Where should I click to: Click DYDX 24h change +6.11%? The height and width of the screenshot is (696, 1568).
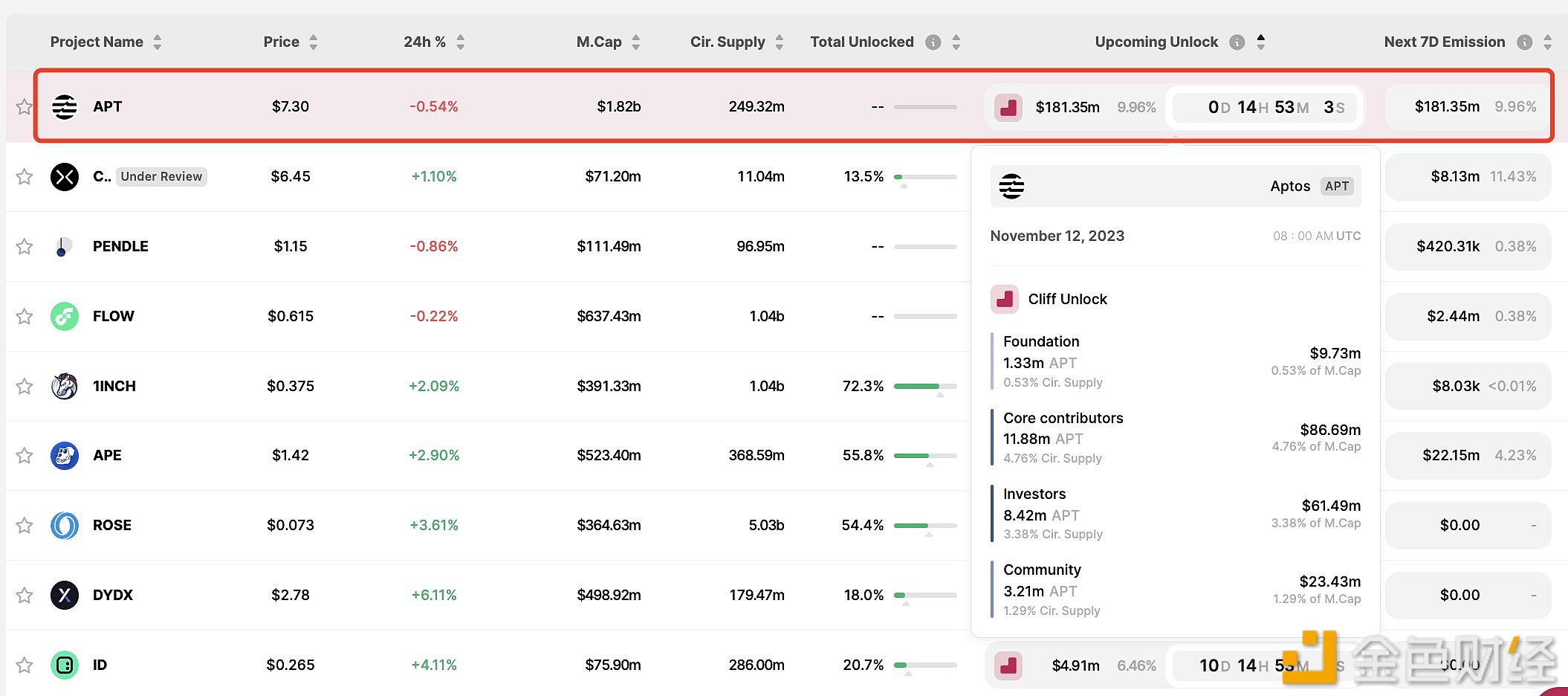point(434,596)
